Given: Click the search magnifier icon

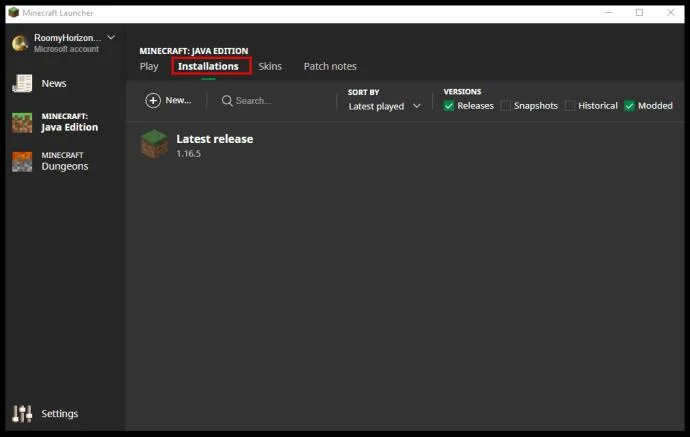Looking at the screenshot, I should coord(227,101).
